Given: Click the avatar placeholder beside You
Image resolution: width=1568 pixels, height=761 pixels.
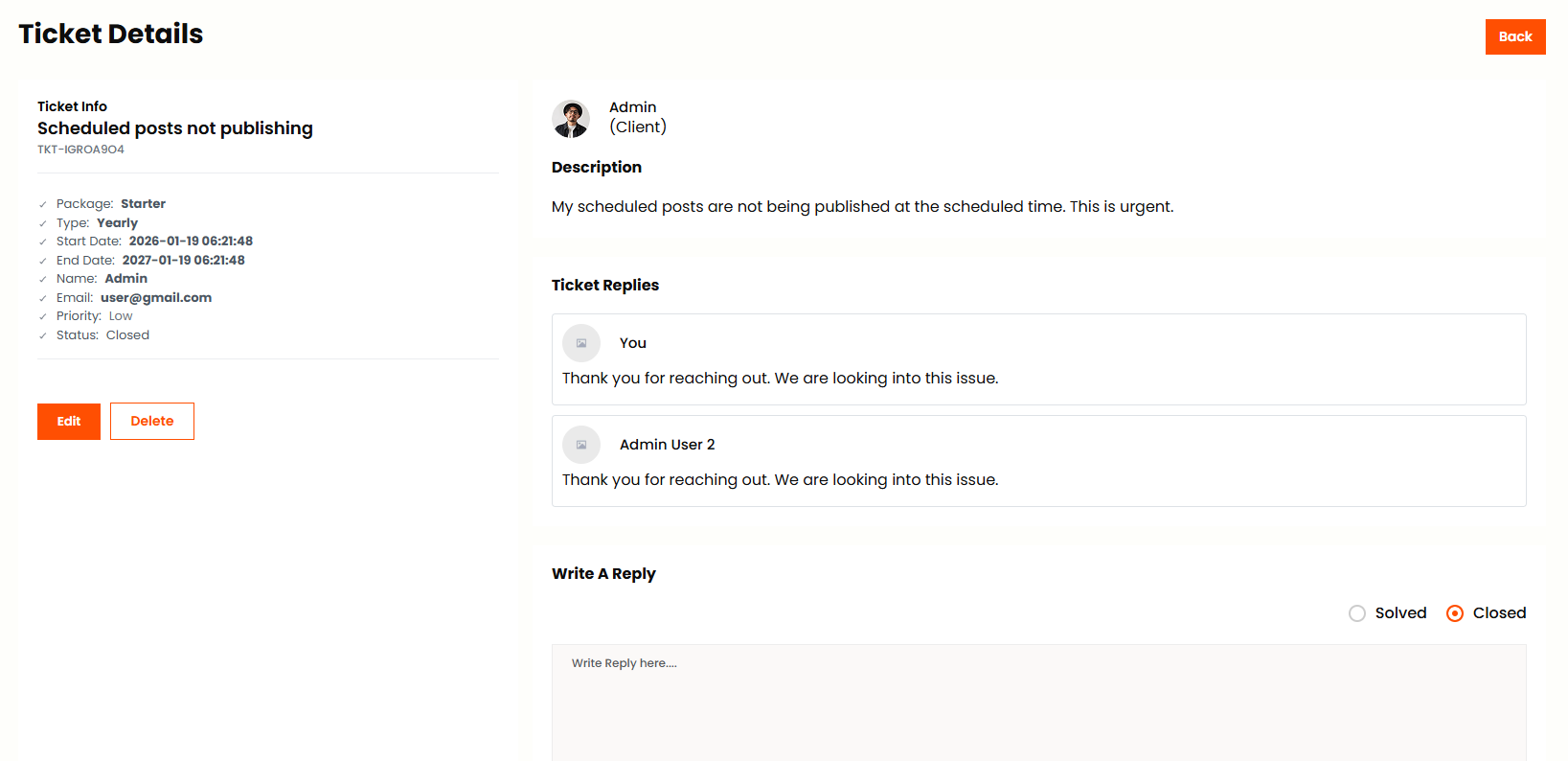Looking at the screenshot, I should (581, 343).
